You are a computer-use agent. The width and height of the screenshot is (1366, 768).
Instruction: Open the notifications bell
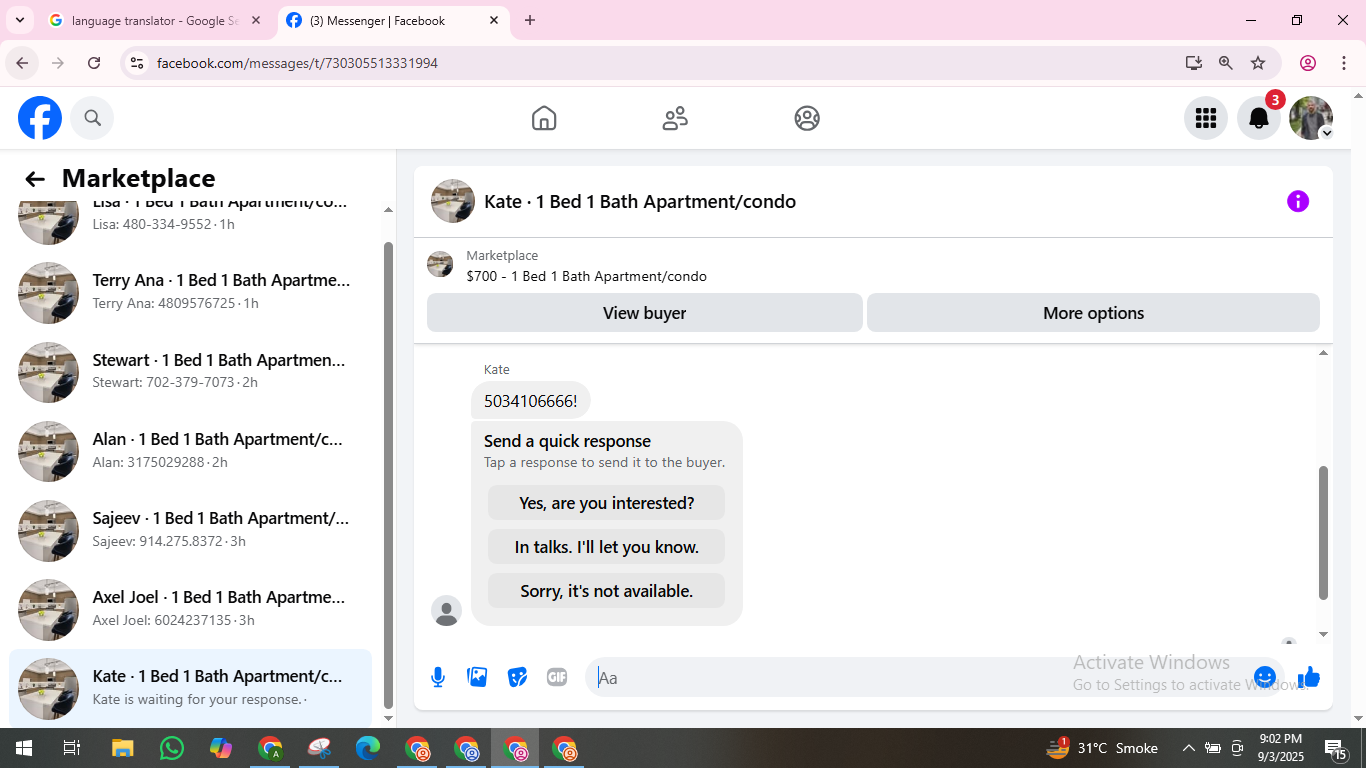click(1259, 118)
